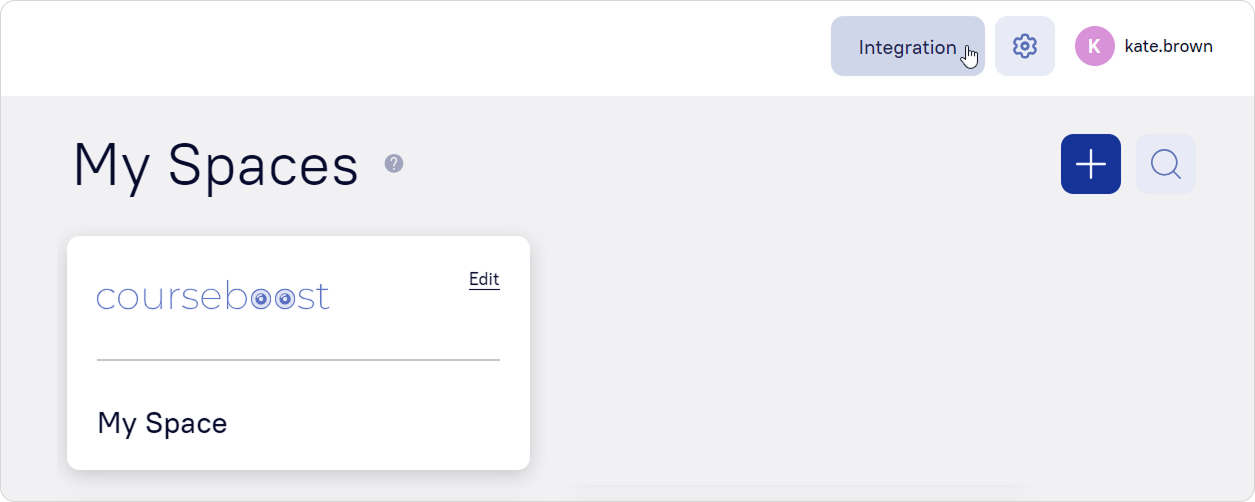The image size is (1255, 502).
Task: Click the word 'Spaces' in the heading
Action: point(263,165)
